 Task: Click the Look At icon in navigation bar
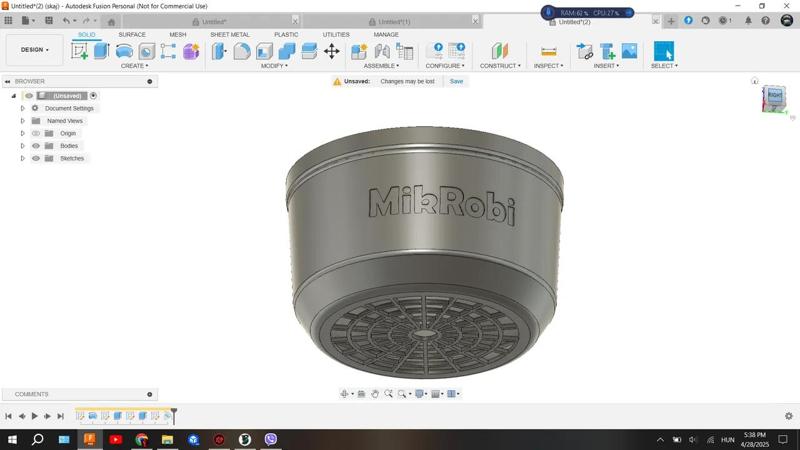(x=361, y=394)
